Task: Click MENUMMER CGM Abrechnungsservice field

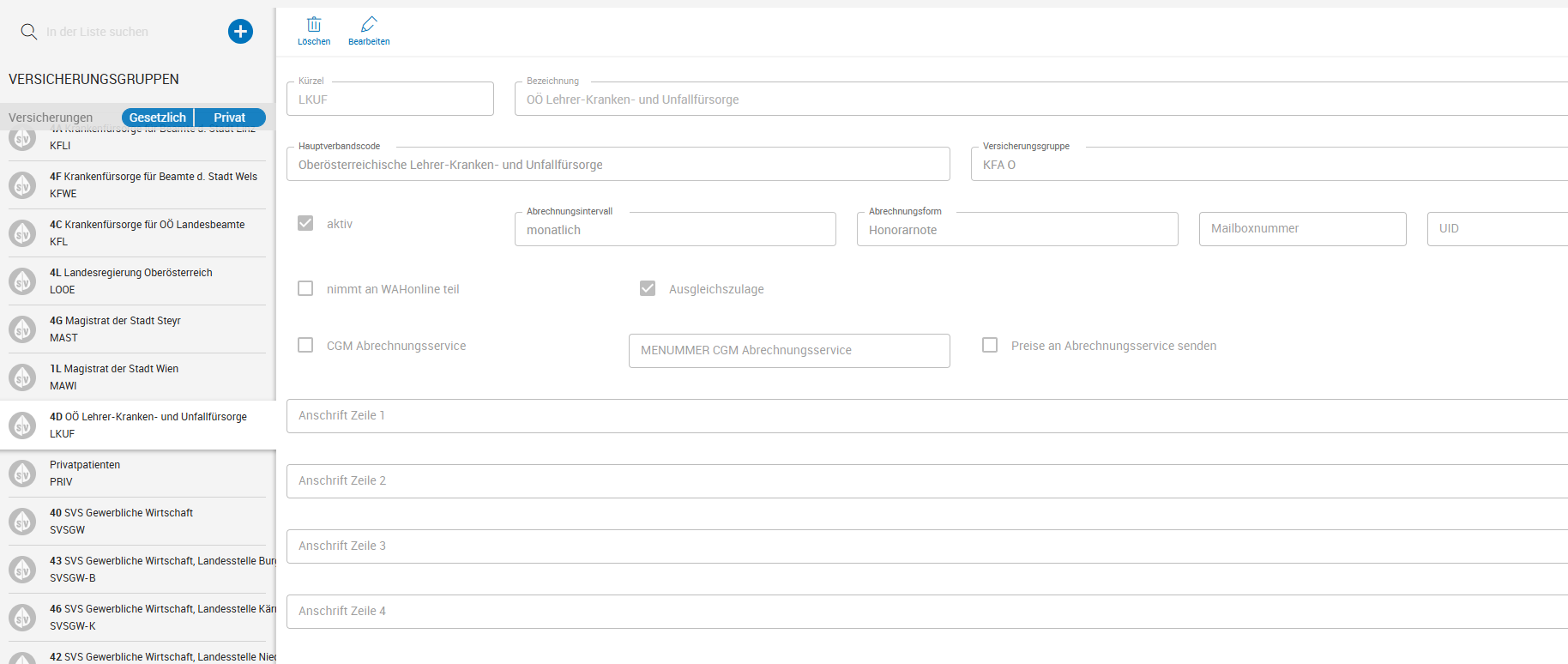Action: tap(789, 351)
